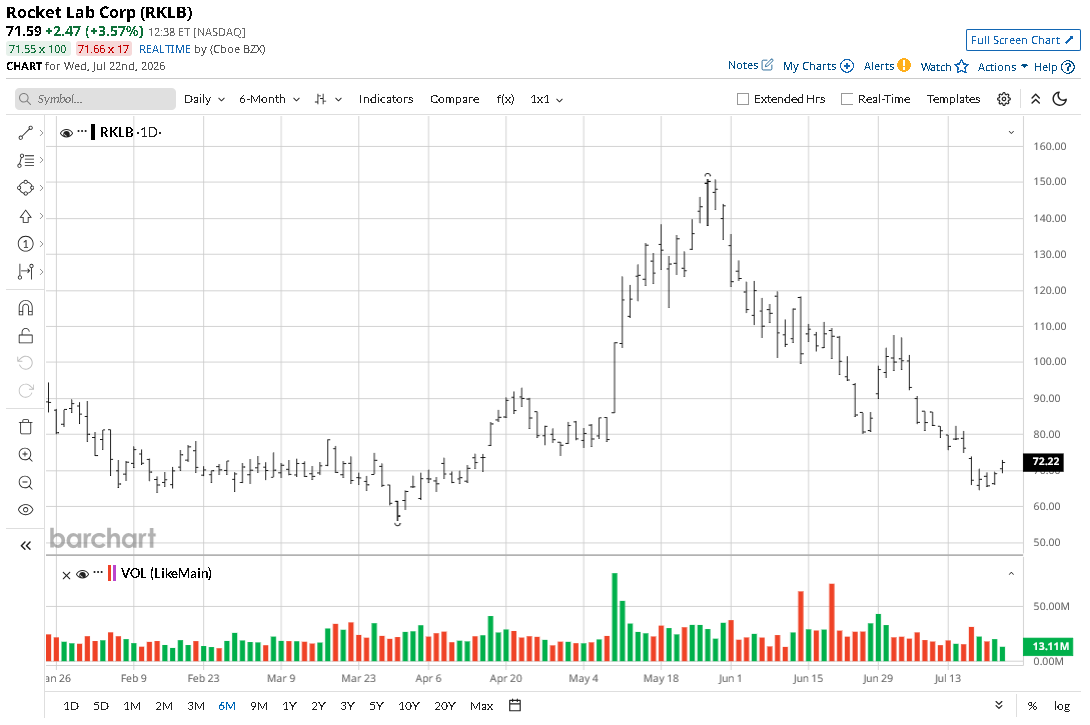Click the Watch star icon
1090x725 pixels.
pyautogui.click(x=961, y=66)
